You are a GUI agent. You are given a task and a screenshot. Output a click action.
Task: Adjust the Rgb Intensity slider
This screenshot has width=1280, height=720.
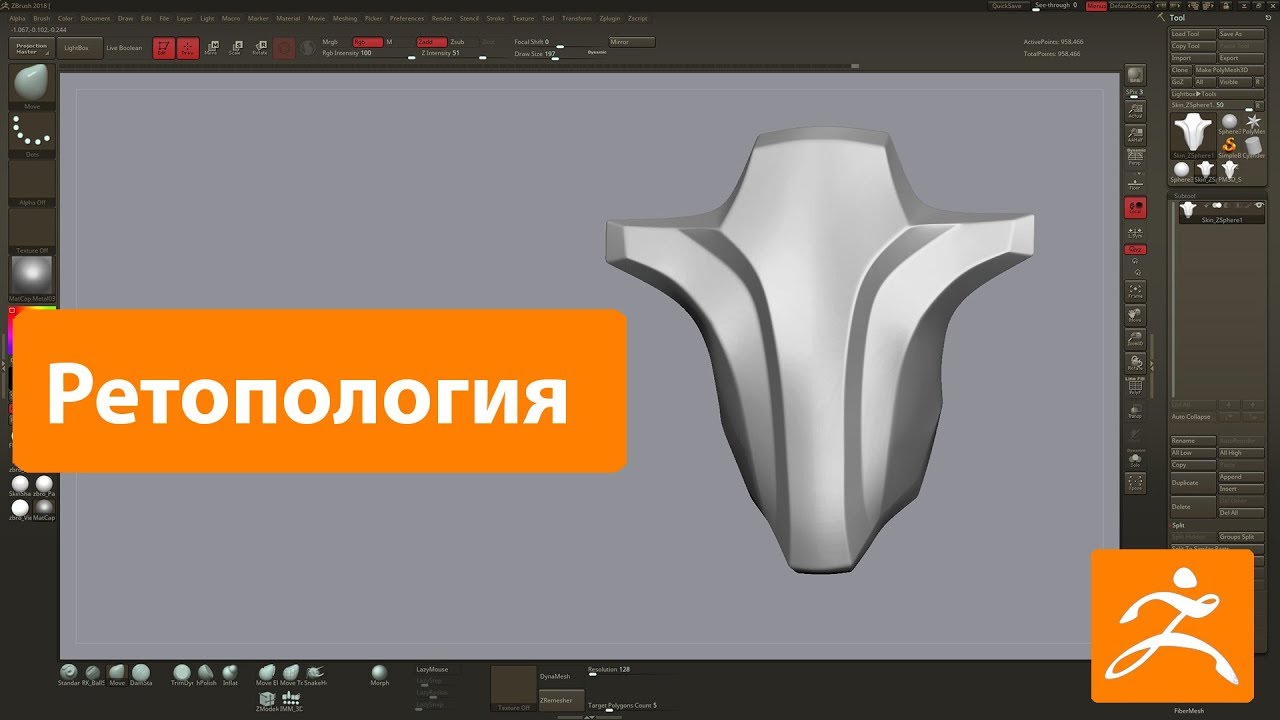pyautogui.click(x=367, y=53)
